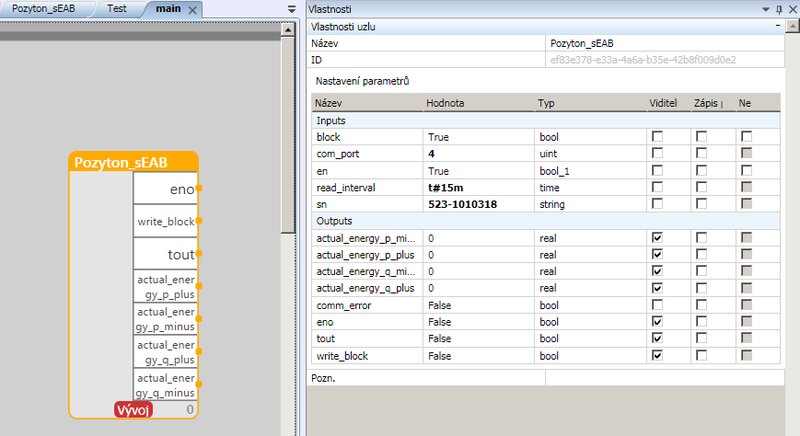Switch to the Pozyton_sEAB tab
Image resolution: width=800 pixels, height=436 pixels.
pyautogui.click(x=44, y=9)
